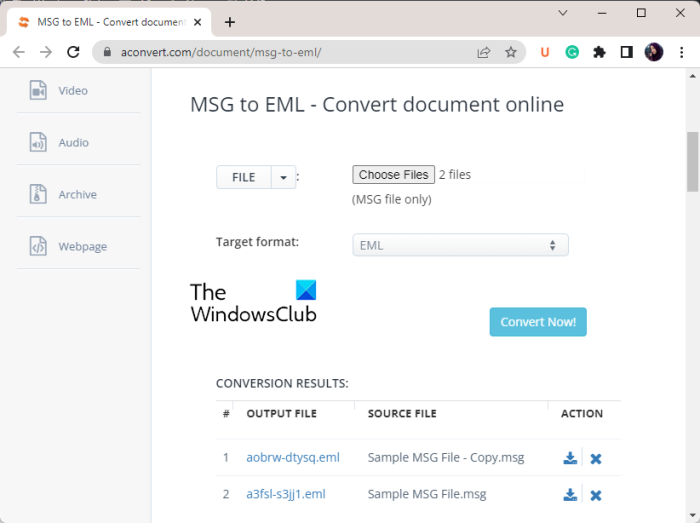Download aobrw-dtysq.eml using its download icon

click(x=570, y=458)
